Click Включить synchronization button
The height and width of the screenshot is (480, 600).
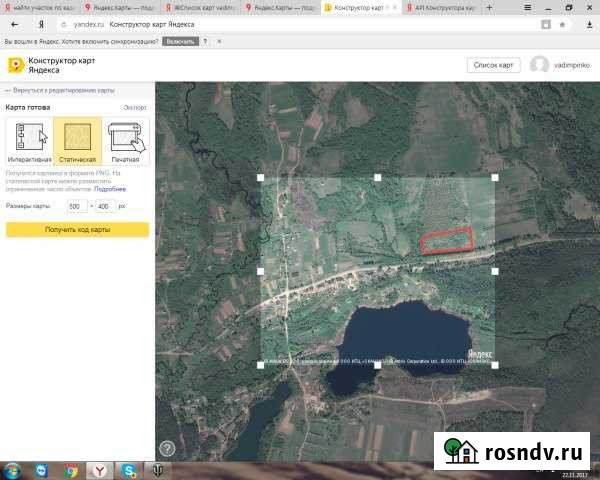pos(180,43)
